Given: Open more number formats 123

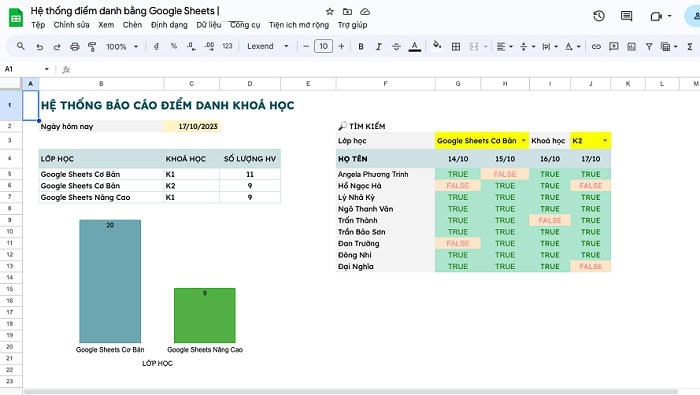Looking at the screenshot, I should pyautogui.click(x=227, y=46).
